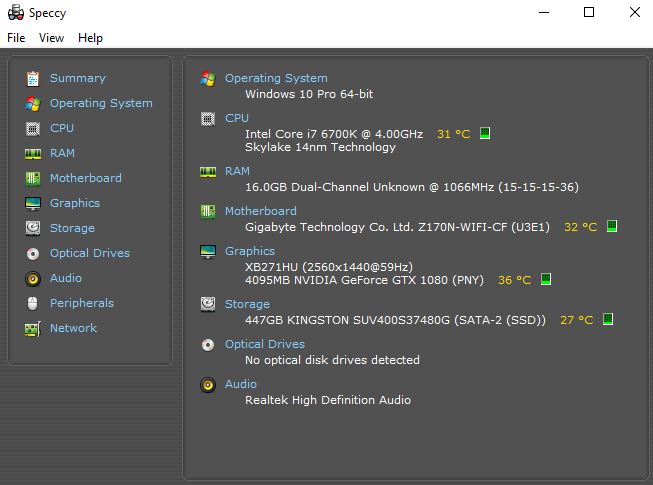653x485 pixels.
Task: Click the Graphics monitor icon in the sidebar
Action: point(33,203)
